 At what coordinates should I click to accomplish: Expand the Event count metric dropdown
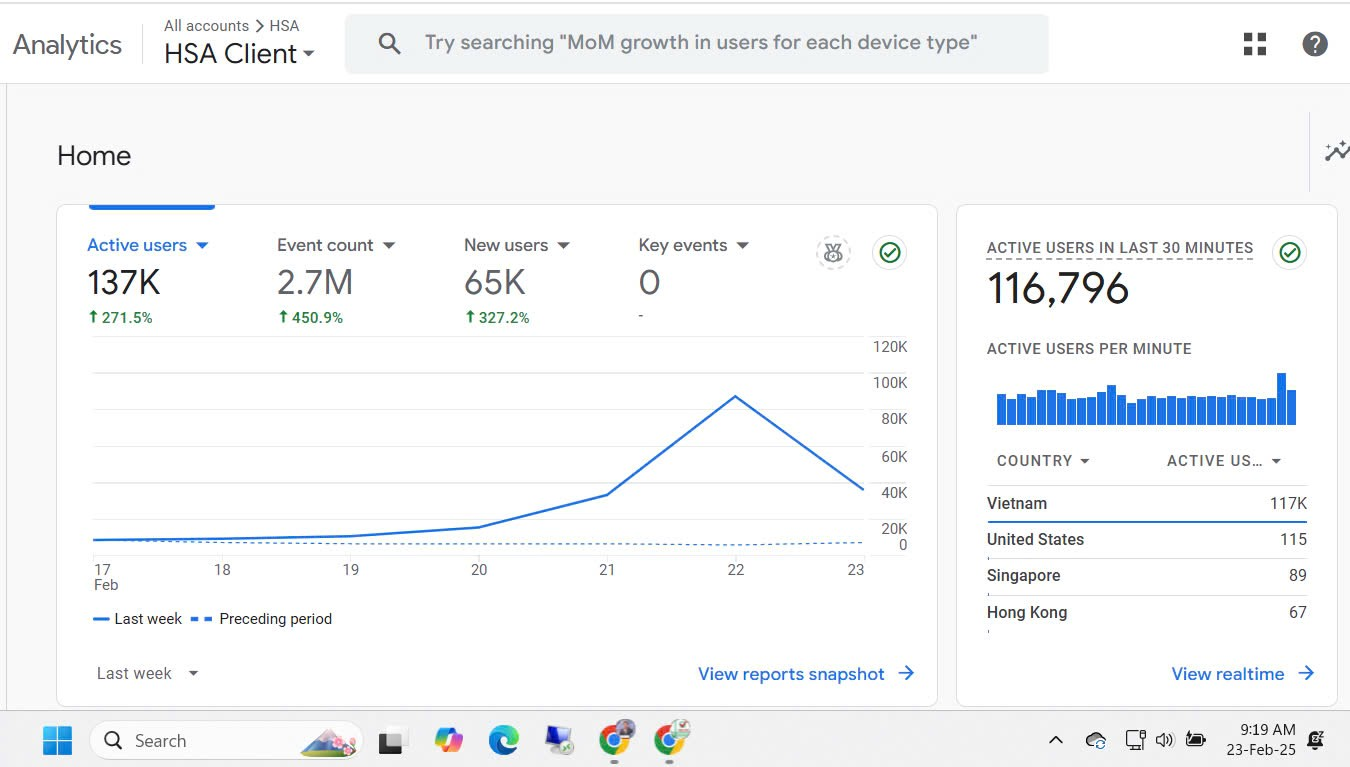click(389, 246)
